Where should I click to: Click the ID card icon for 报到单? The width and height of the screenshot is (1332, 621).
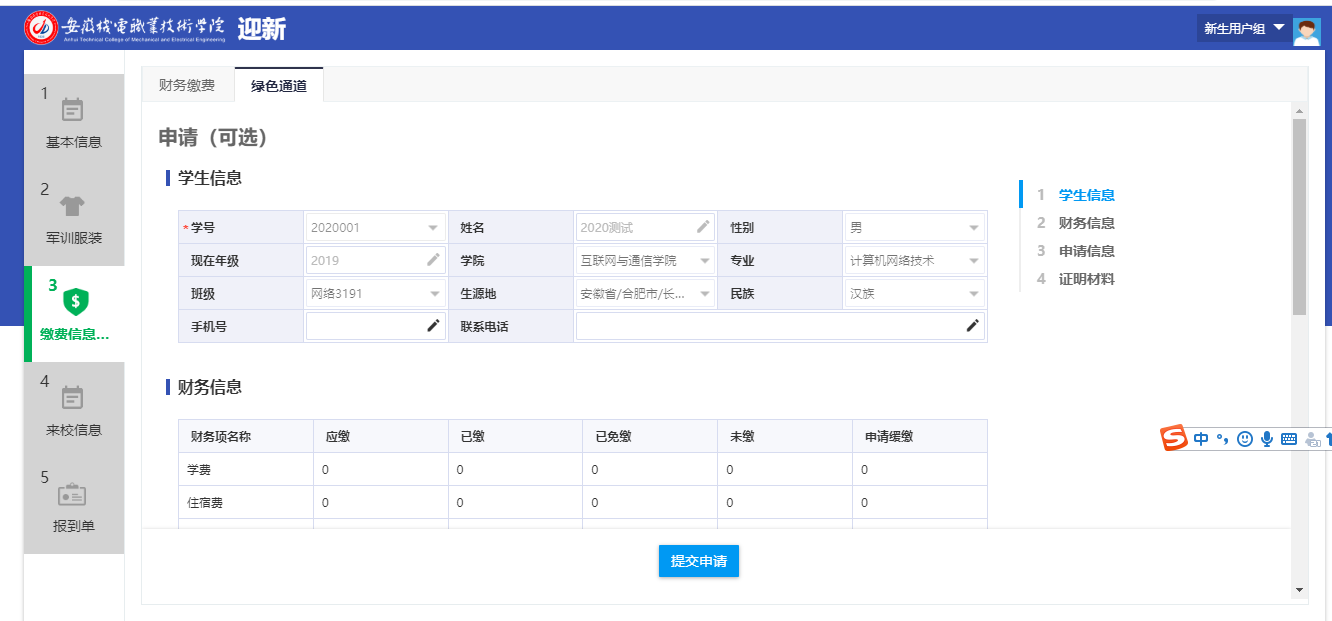tap(72, 494)
